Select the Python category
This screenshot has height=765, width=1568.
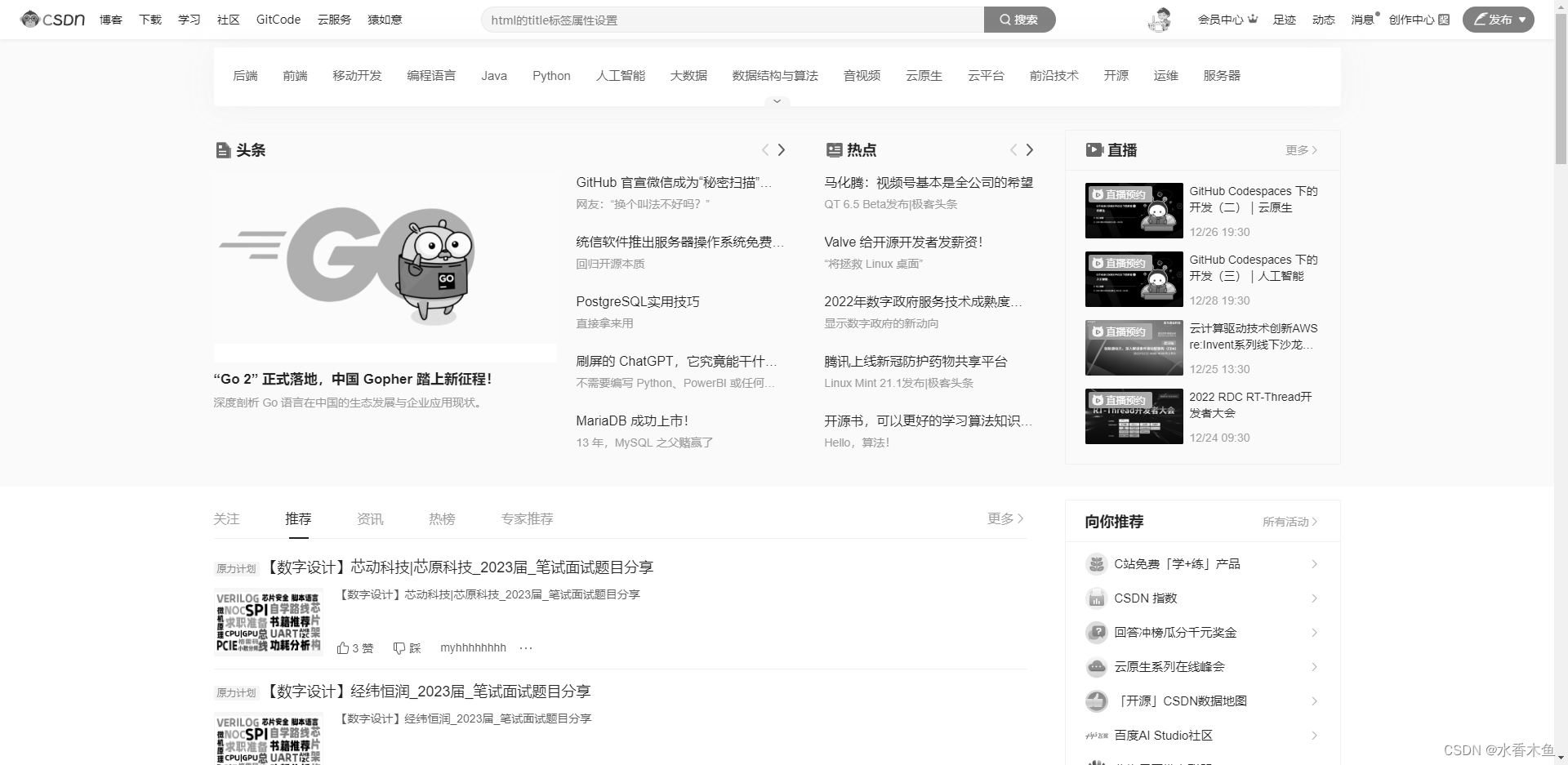pyautogui.click(x=551, y=76)
